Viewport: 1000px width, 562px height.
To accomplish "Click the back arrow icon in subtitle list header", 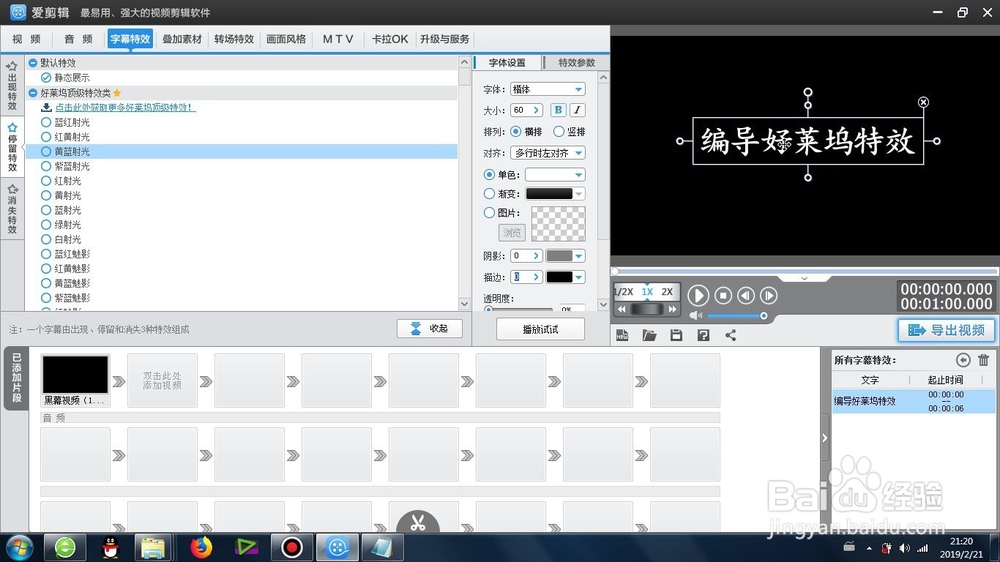I will pyautogui.click(x=963, y=360).
